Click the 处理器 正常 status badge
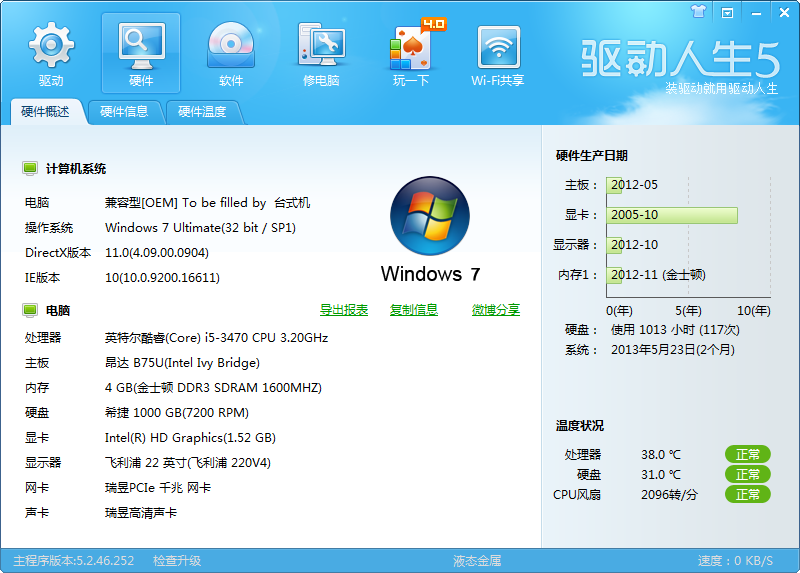Screen dimensions: 800x573 747,454
